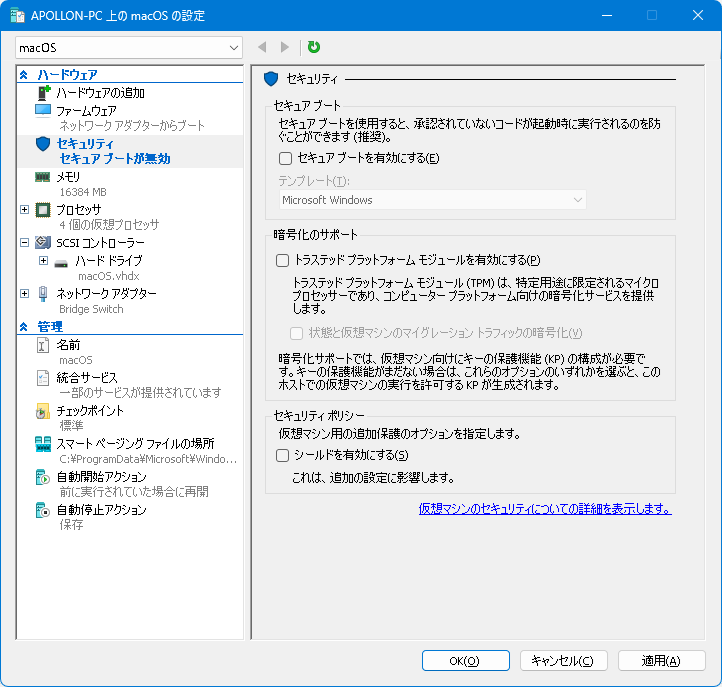Click 4 個の仮想プロセッサ text
Viewport: 722px width, 687px height.
pyautogui.click(x=109, y=225)
